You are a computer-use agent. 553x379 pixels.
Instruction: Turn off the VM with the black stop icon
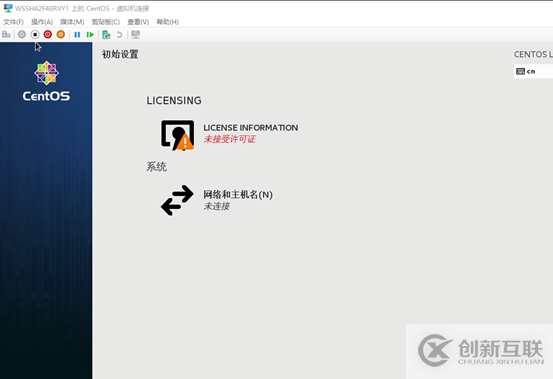click(35, 35)
